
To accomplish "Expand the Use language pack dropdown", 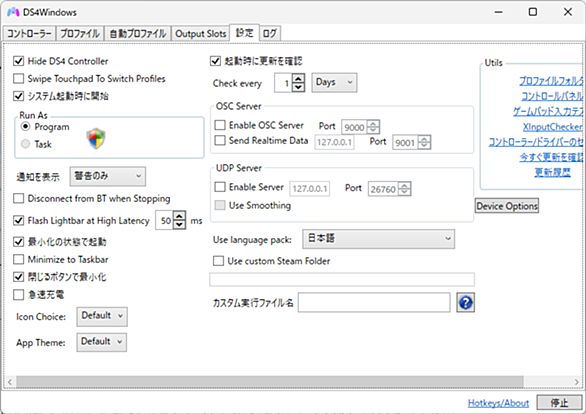I will click(378, 239).
